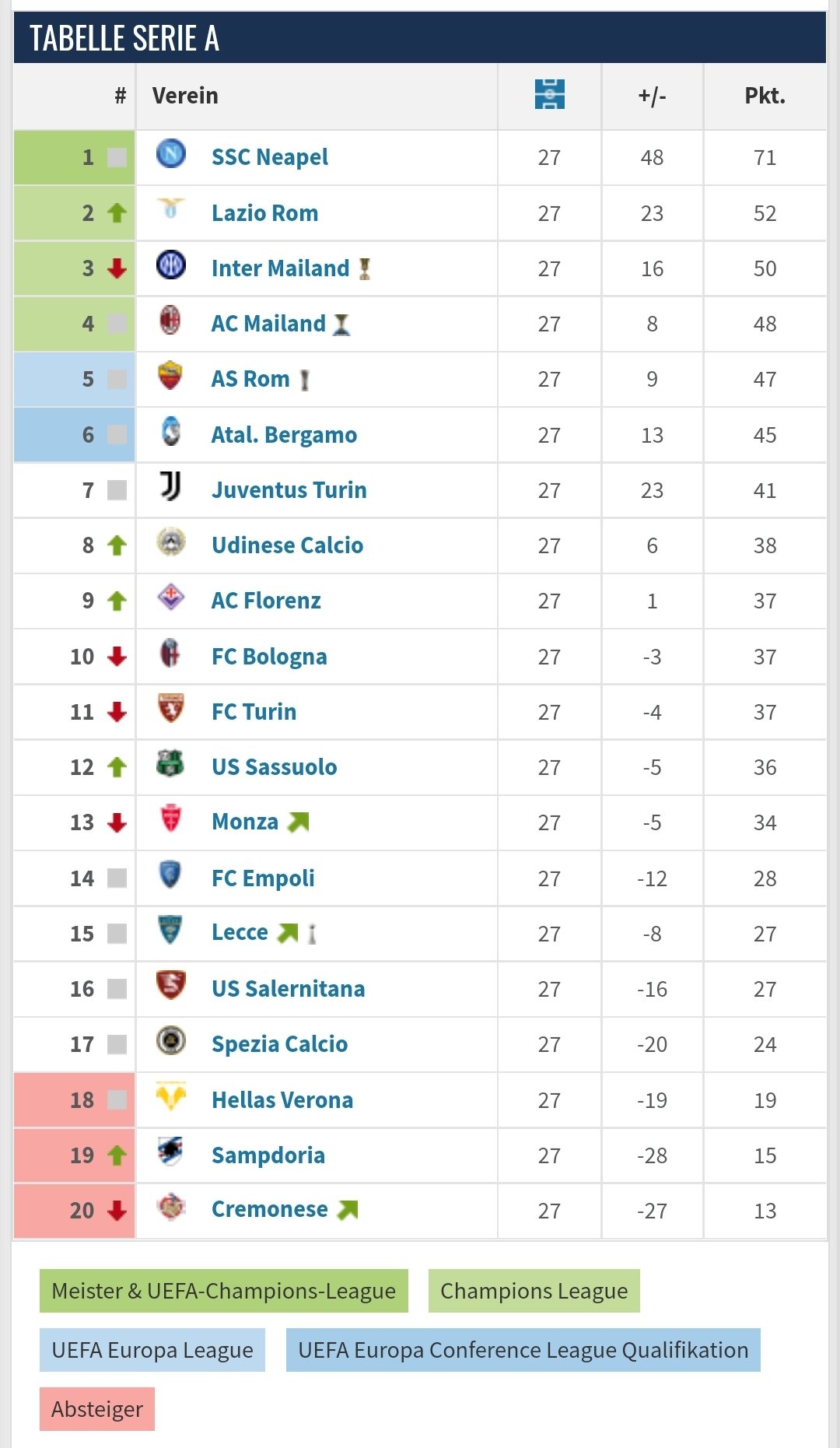840x1448 pixels.
Task: Click the US Sassuolo club crest
Action: point(170,763)
